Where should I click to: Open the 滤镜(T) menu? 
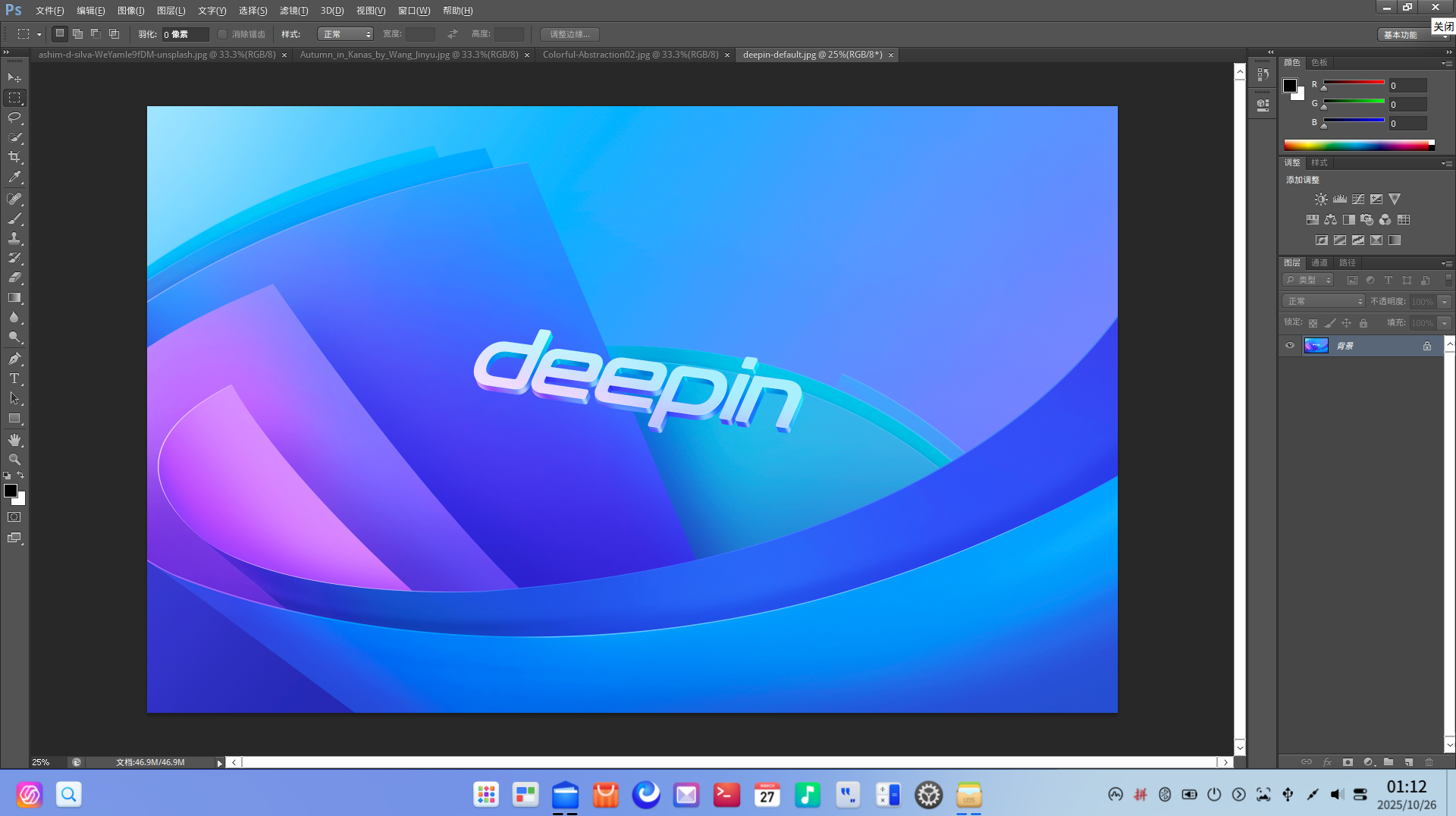(293, 11)
